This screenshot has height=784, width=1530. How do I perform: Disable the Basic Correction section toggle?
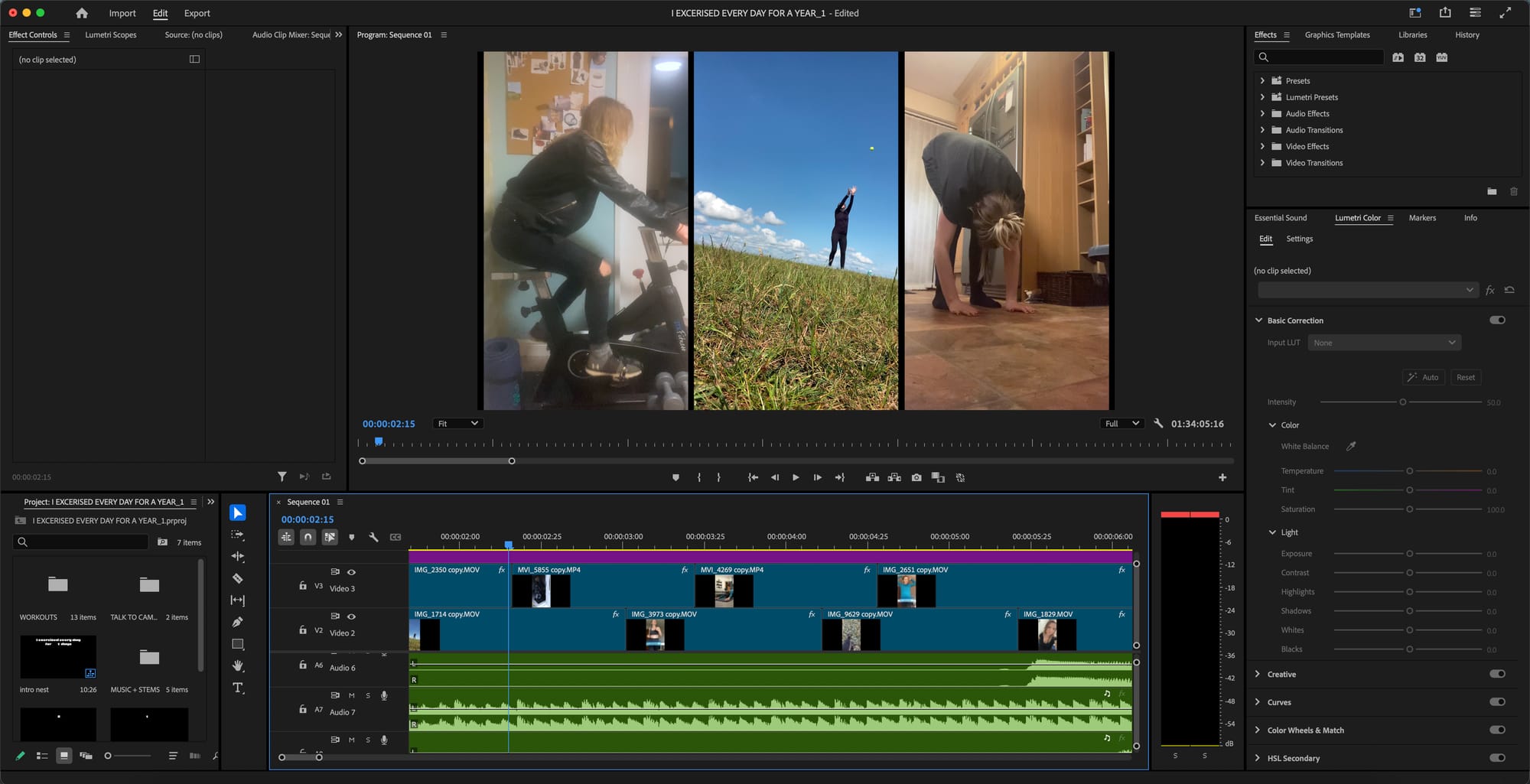tap(1497, 320)
